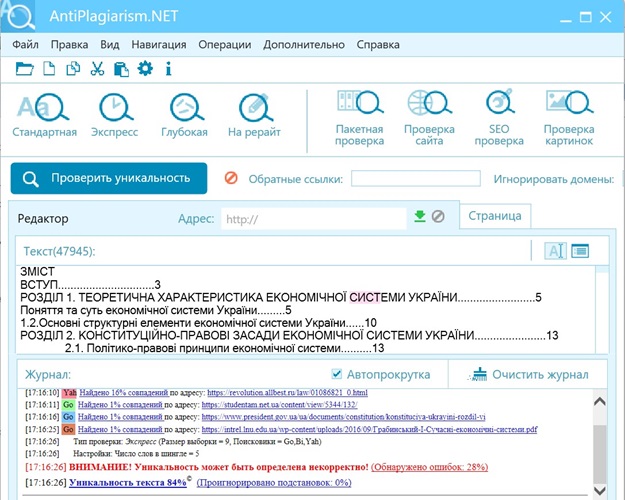Click the journal scrollbar up arrow
625x500 pixels.
(599, 402)
